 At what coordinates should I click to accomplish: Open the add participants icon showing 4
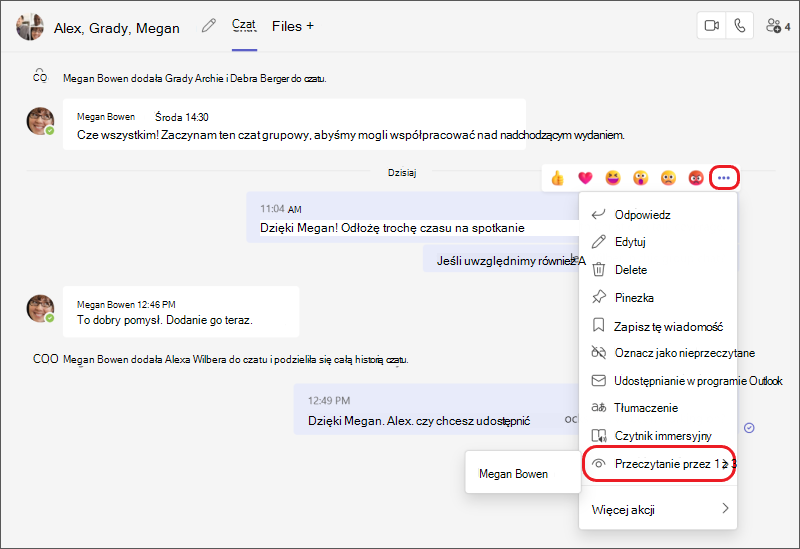tap(778, 26)
